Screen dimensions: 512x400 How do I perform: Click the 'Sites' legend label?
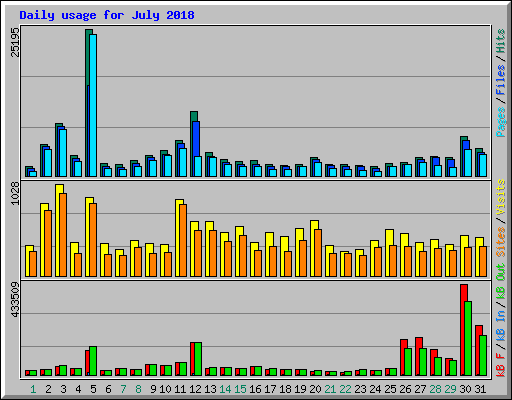tap(501, 242)
